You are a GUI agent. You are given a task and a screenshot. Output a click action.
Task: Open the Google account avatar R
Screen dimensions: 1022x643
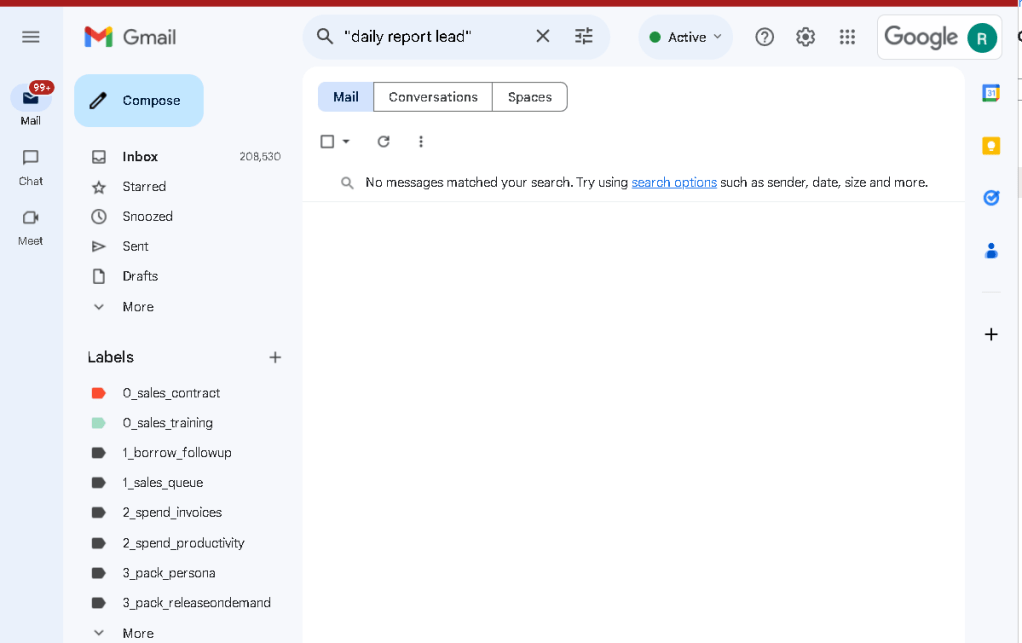pos(982,38)
